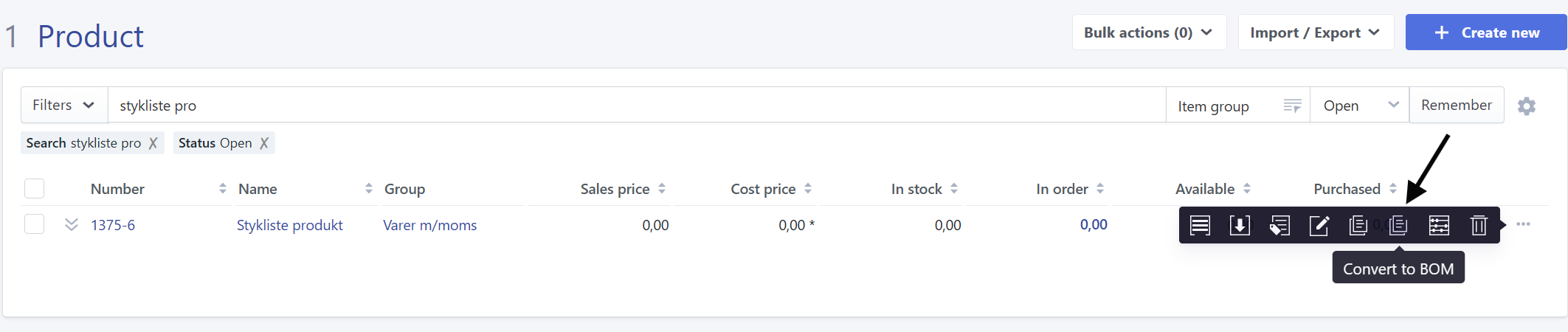Expand the Filters dropdown
Screen dimensions: 1568x332
[x=63, y=106]
